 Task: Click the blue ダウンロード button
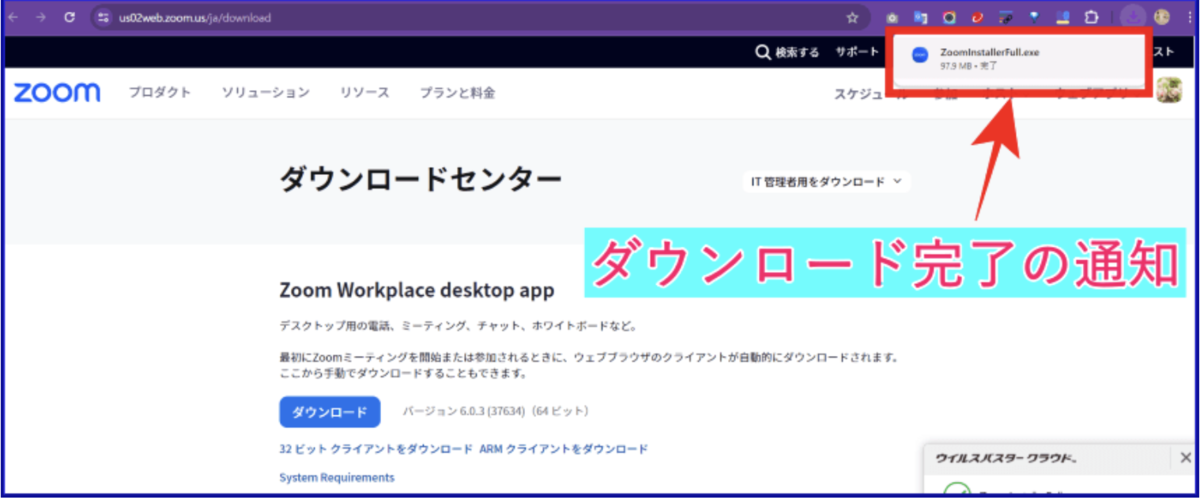330,412
